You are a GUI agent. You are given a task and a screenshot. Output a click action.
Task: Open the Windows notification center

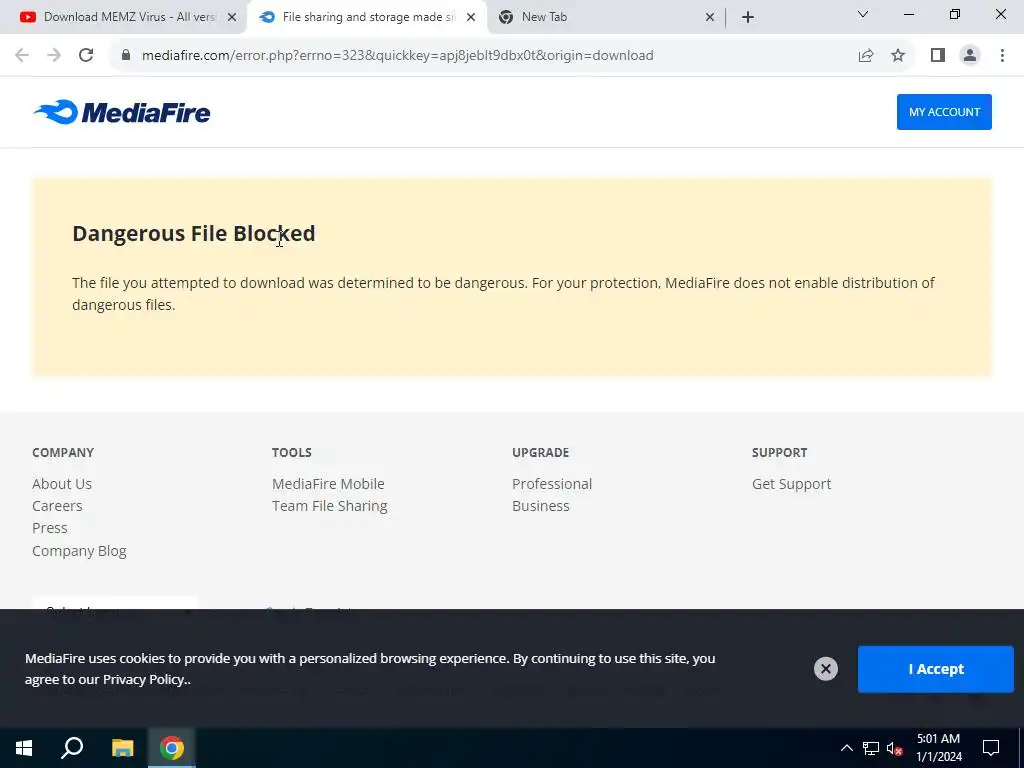[991, 748]
